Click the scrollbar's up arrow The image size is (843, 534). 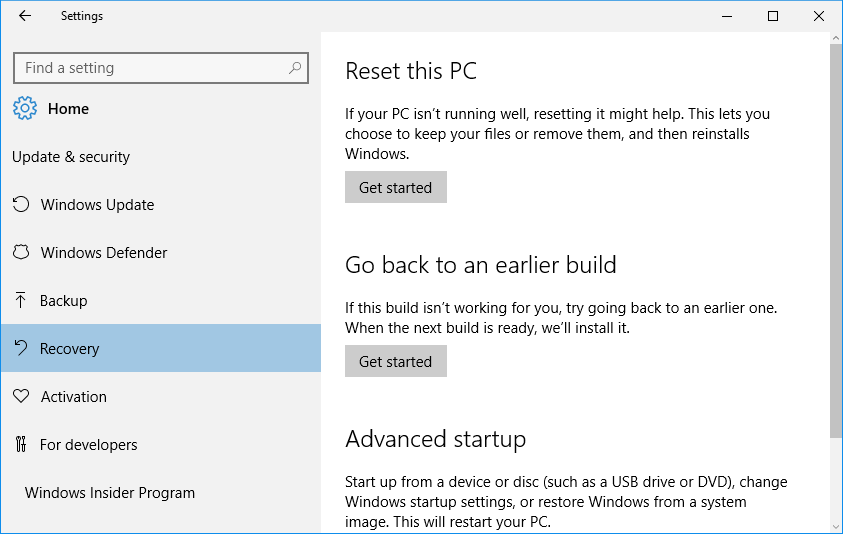tap(836, 38)
